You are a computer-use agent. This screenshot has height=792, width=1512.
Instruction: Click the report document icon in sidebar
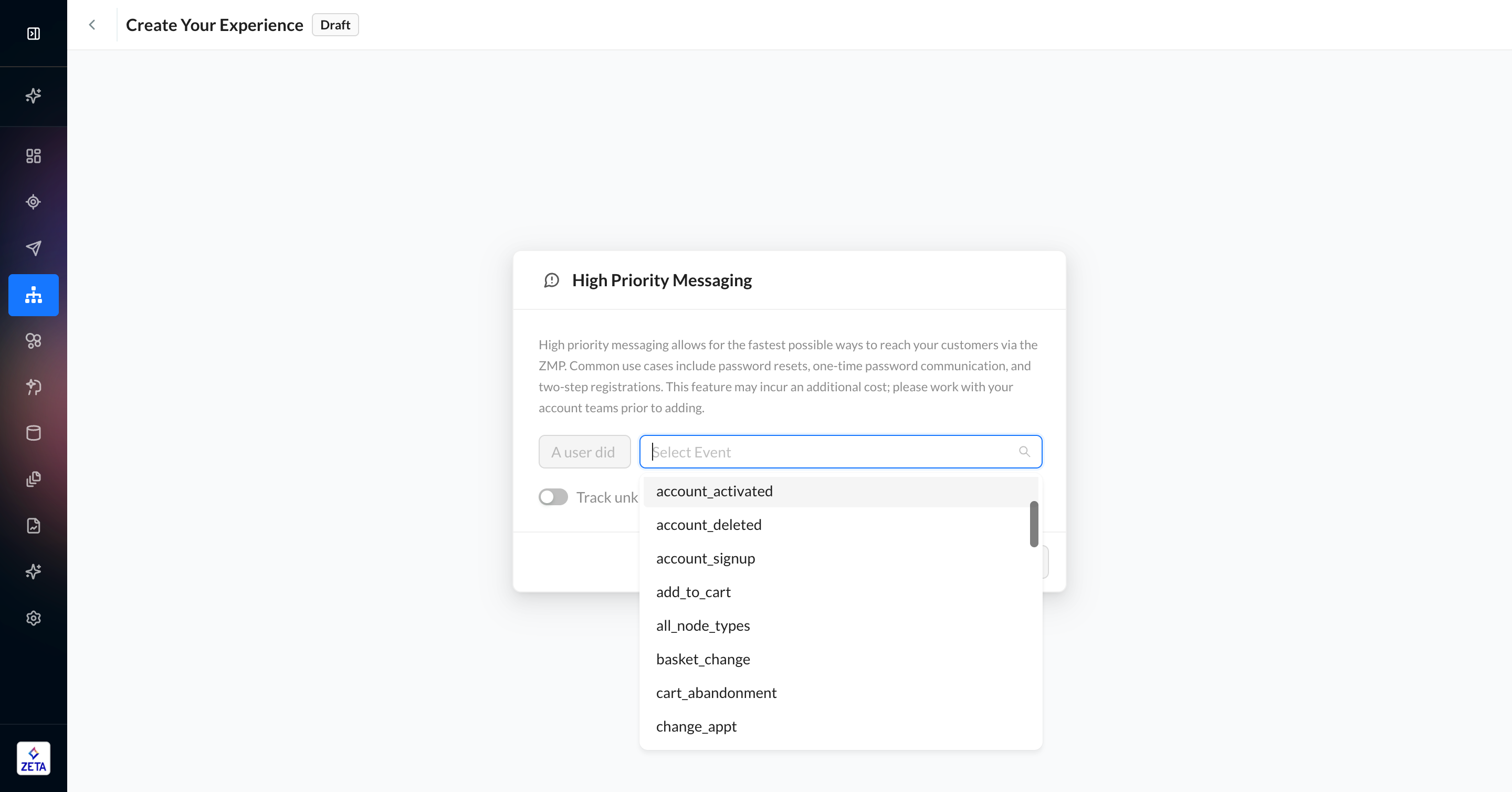pyautogui.click(x=34, y=525)
